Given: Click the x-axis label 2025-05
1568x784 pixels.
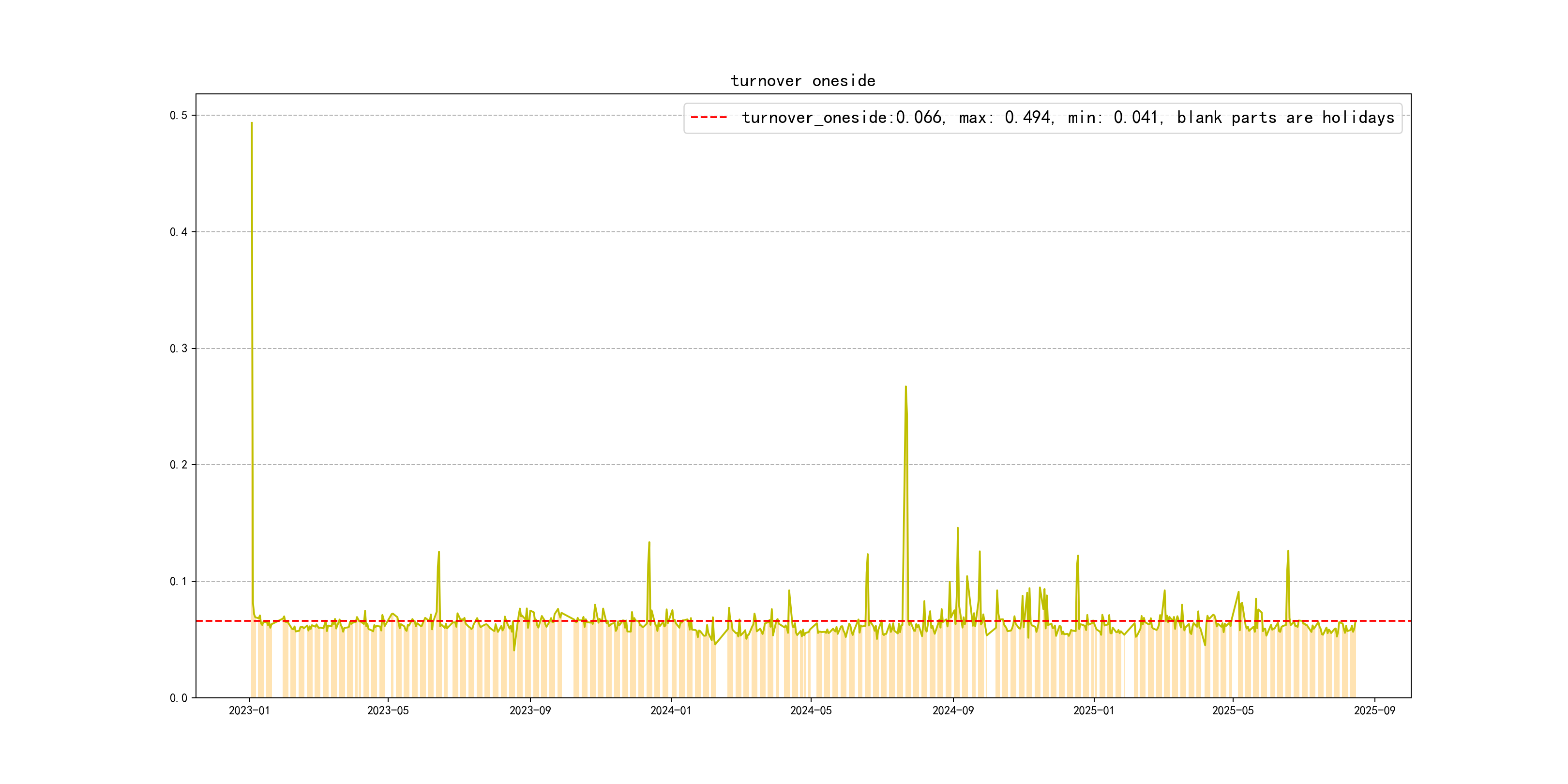Looking at the screenshot, I should (x=1233, y=710).
